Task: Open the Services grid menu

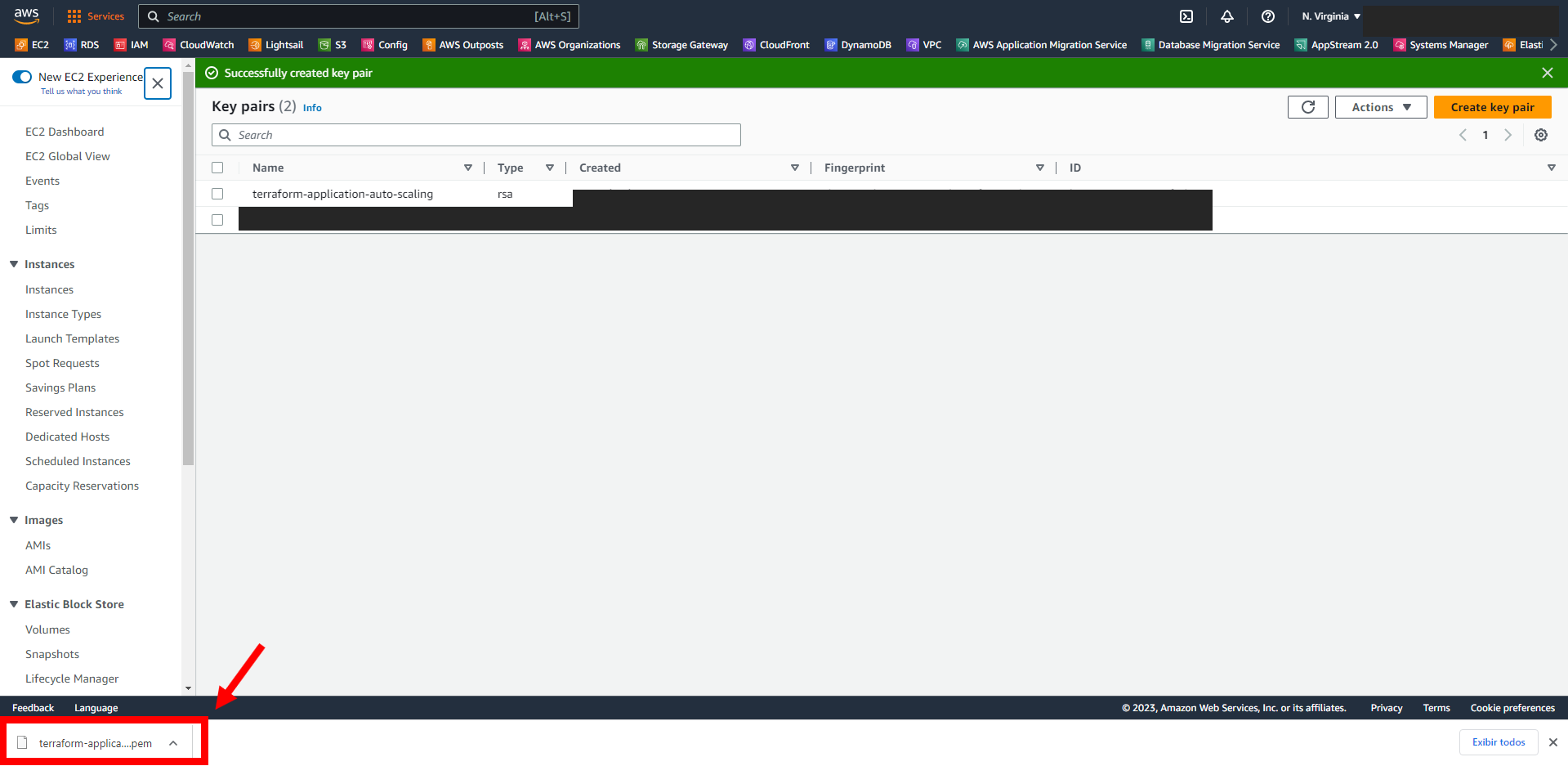Action: 96,16
